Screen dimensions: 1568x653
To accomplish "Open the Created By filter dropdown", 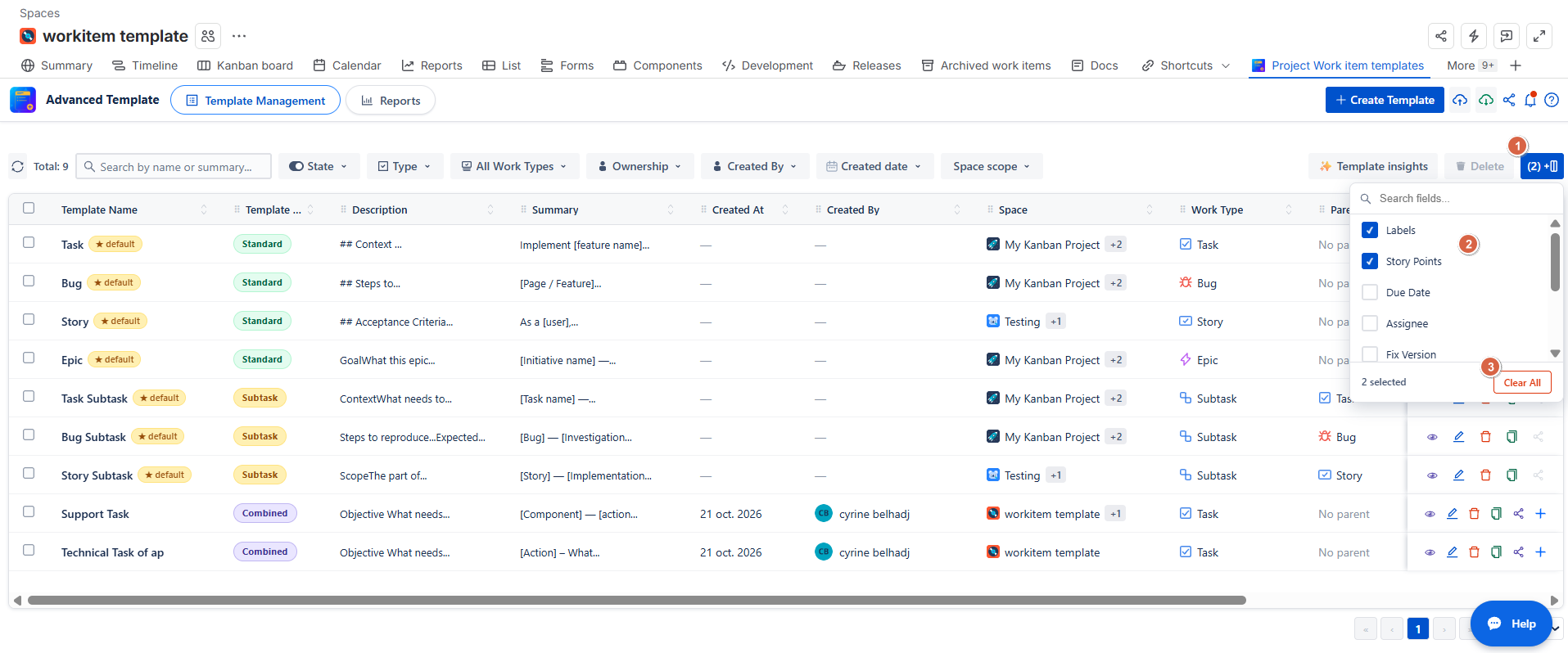I will (x=755, y=166).
